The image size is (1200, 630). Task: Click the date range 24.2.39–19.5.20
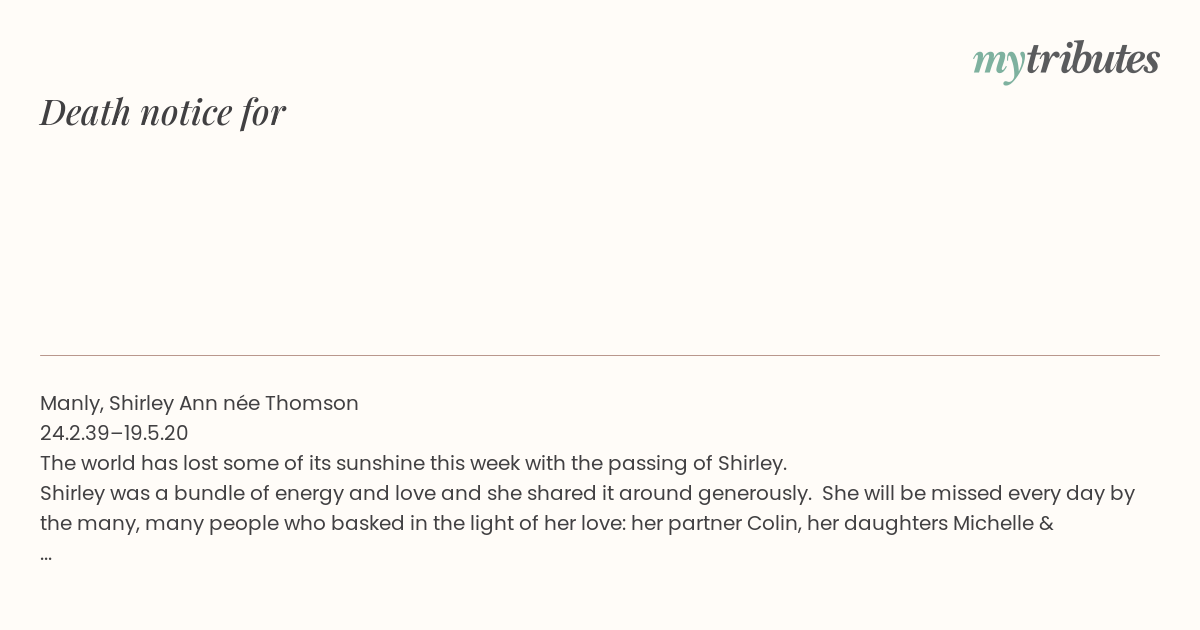[x=114, y=434]
